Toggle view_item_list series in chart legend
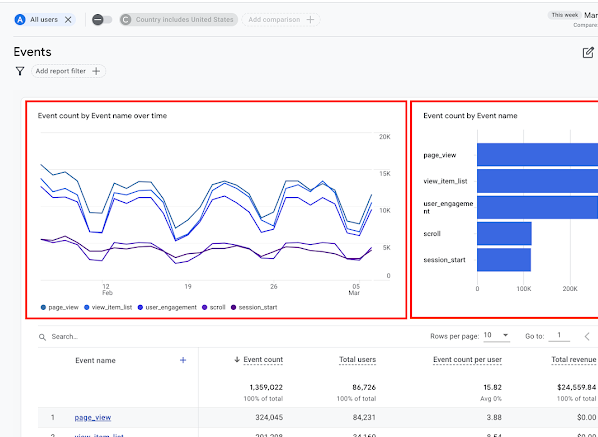 (108, 307)
